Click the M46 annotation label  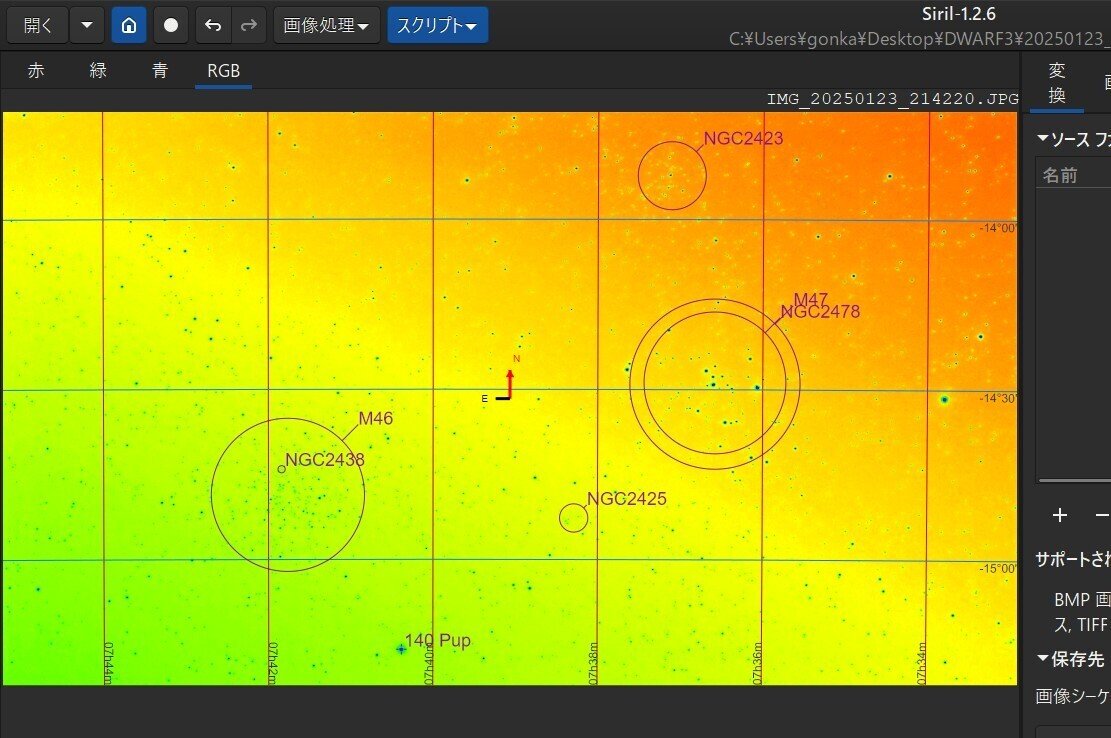pos(376,419)
